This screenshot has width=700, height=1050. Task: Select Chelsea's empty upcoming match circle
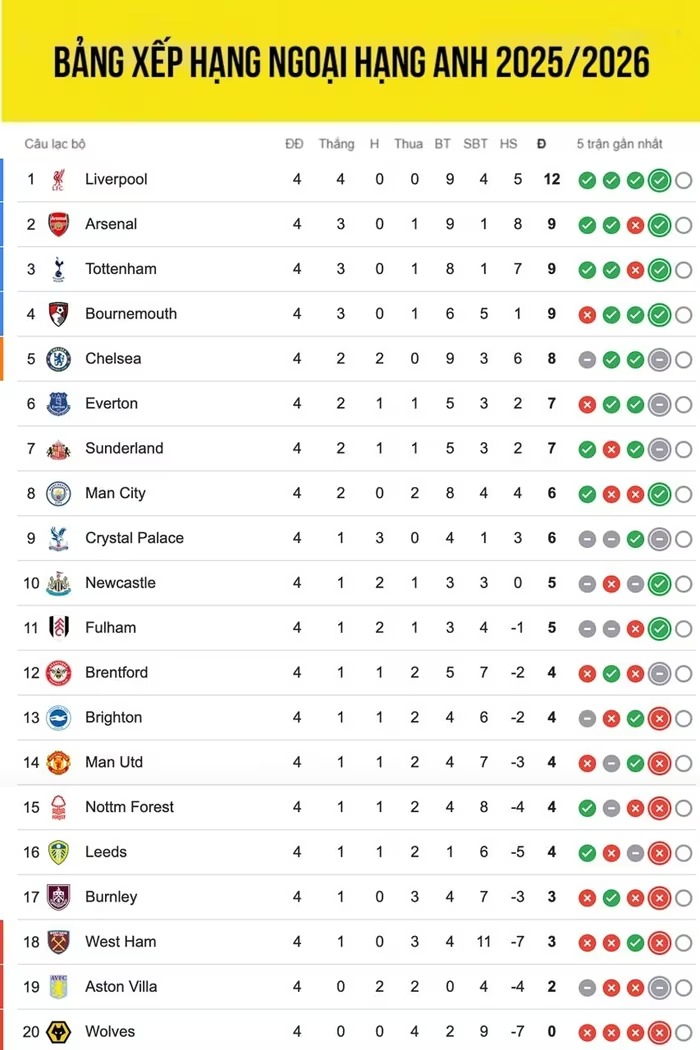coord(683,360)
